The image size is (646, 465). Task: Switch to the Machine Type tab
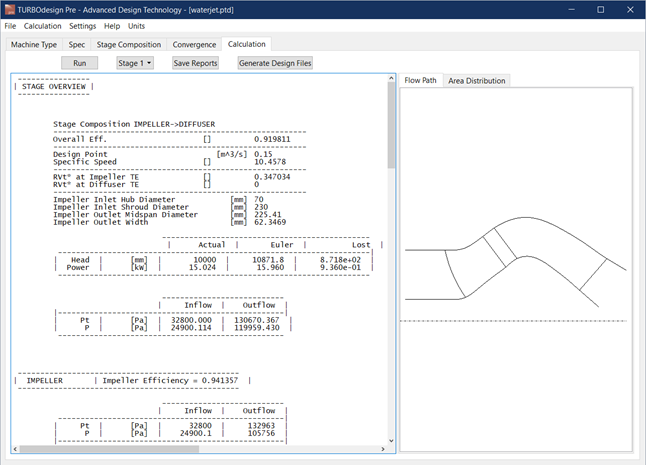click(34, 44)
